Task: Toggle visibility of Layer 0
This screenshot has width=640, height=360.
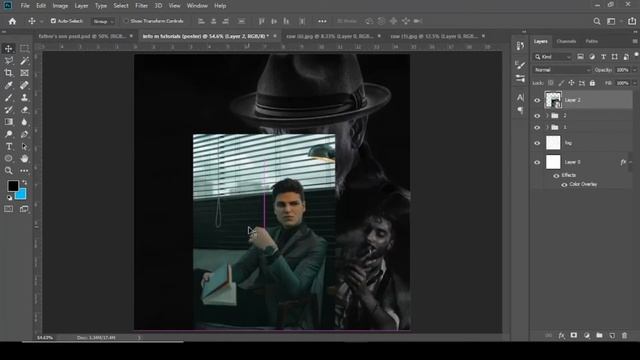Action: coord(537,162)
